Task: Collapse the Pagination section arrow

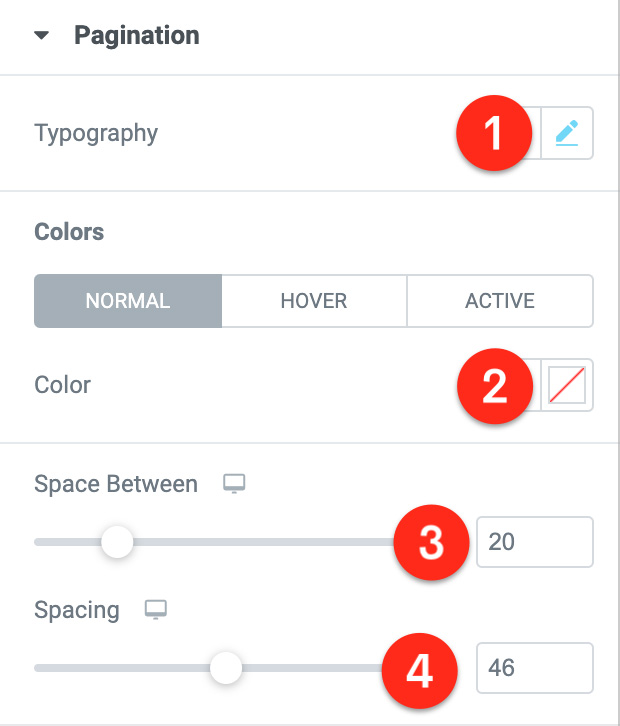Action: coord(42,35)
